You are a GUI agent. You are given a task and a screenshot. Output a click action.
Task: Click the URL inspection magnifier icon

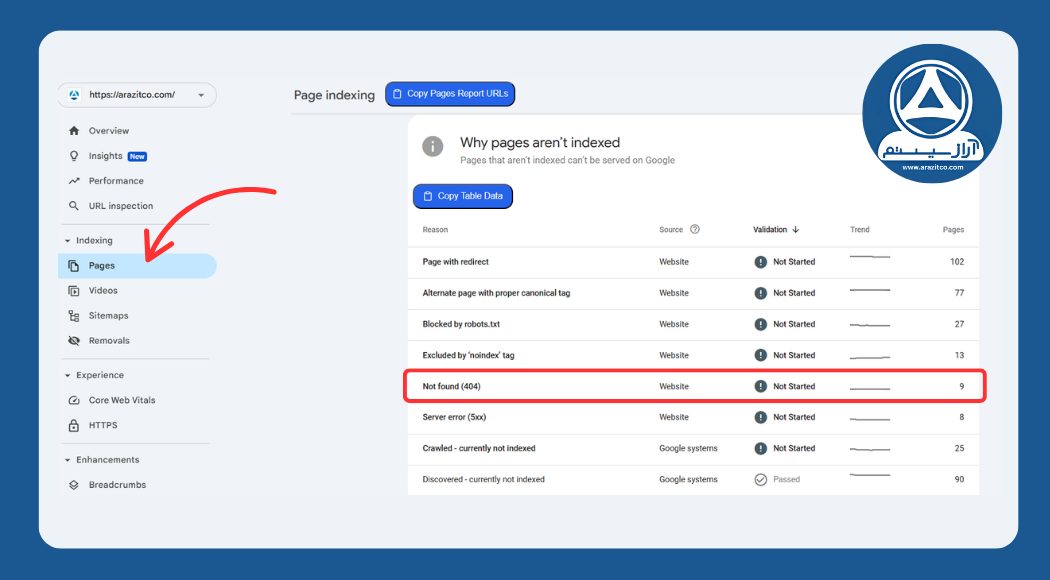click(x=73, y=206)
